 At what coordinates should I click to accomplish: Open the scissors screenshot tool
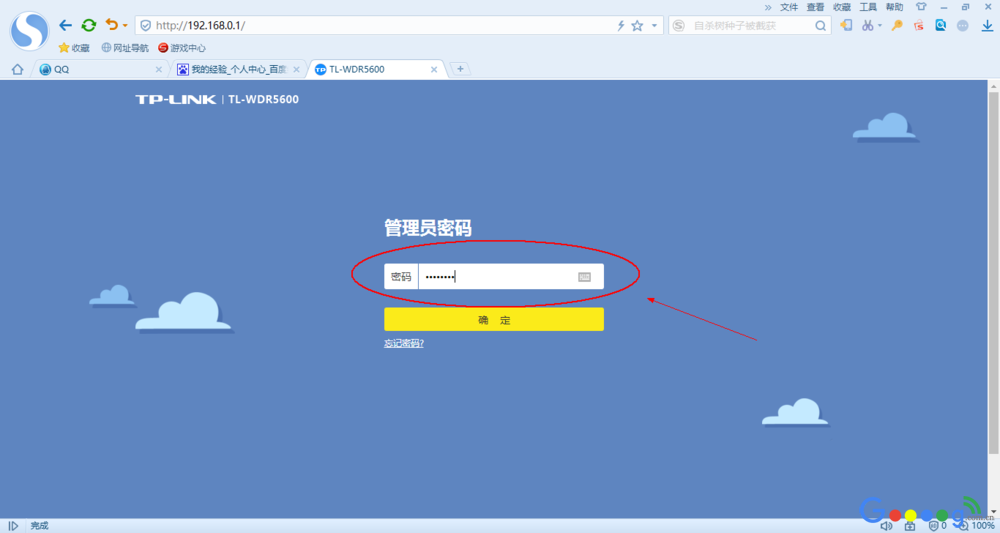click(867, 26)
